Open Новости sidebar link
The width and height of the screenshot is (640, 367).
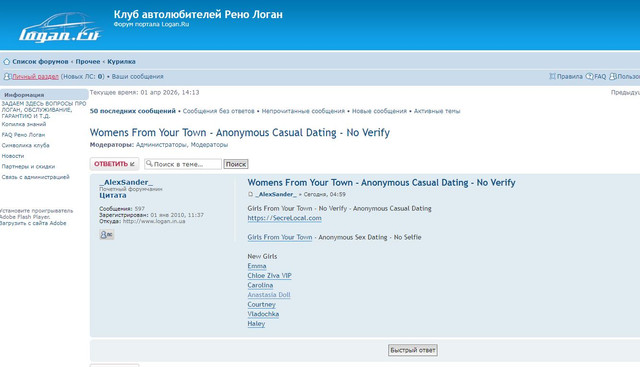point(13,156)
